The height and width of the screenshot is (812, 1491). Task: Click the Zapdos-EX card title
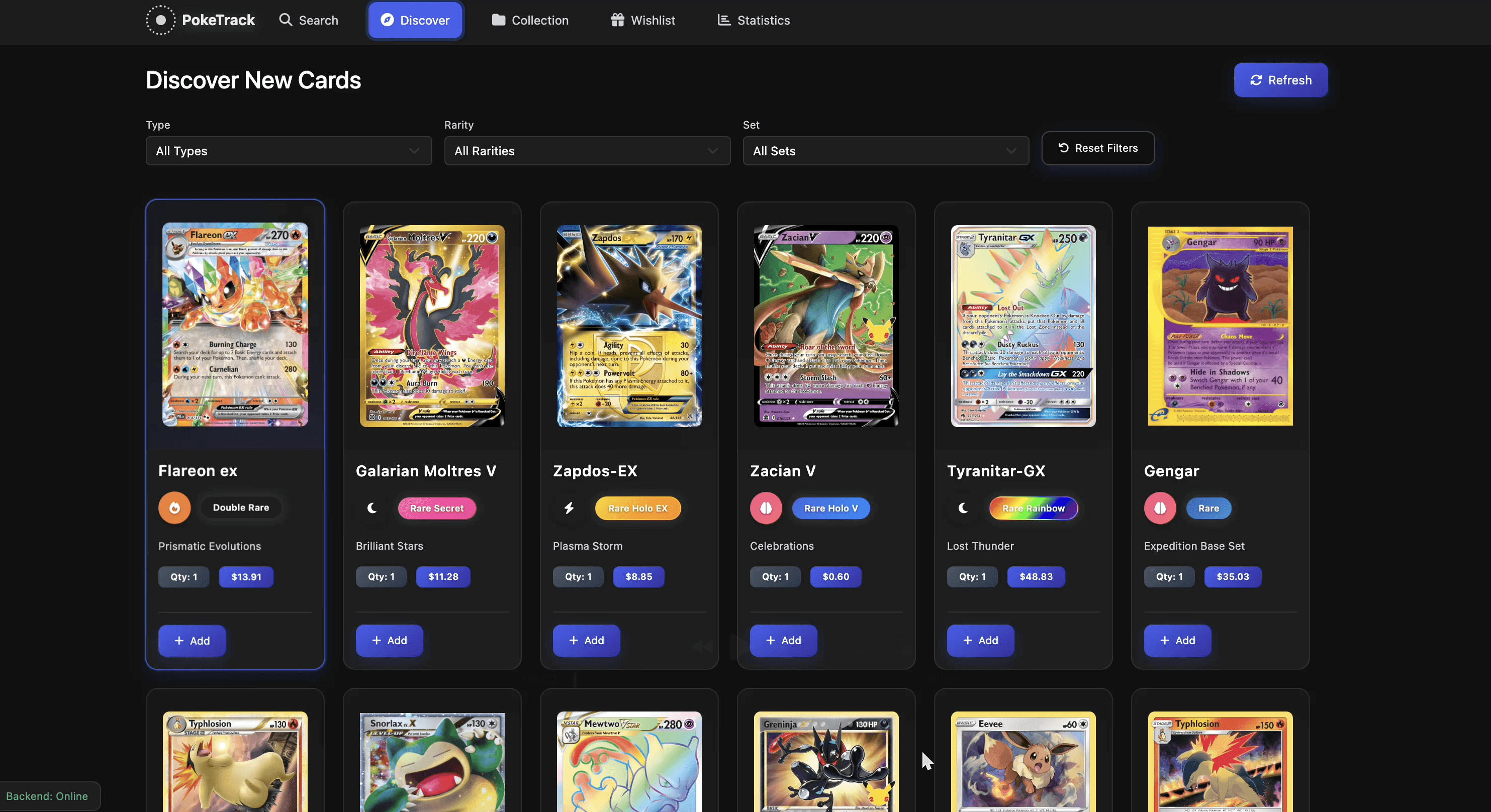pos(595,471)
